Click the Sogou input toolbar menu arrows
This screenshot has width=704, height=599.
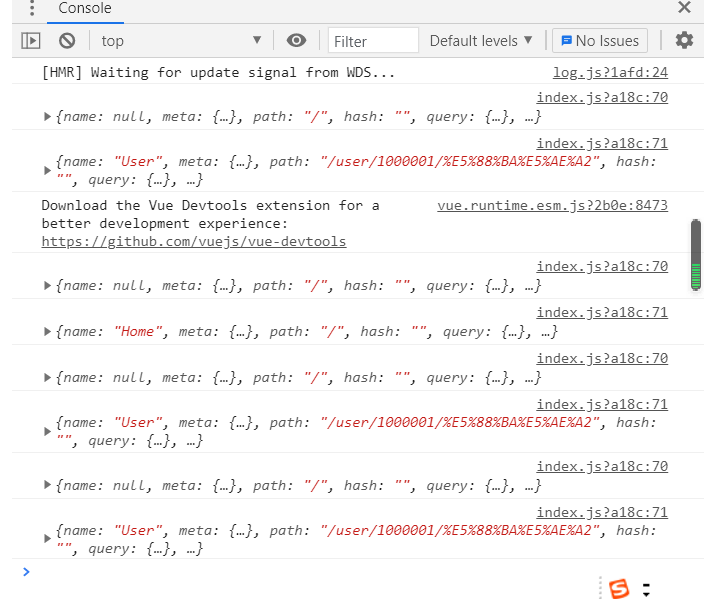pyautogui.click(x=646, y=590)
